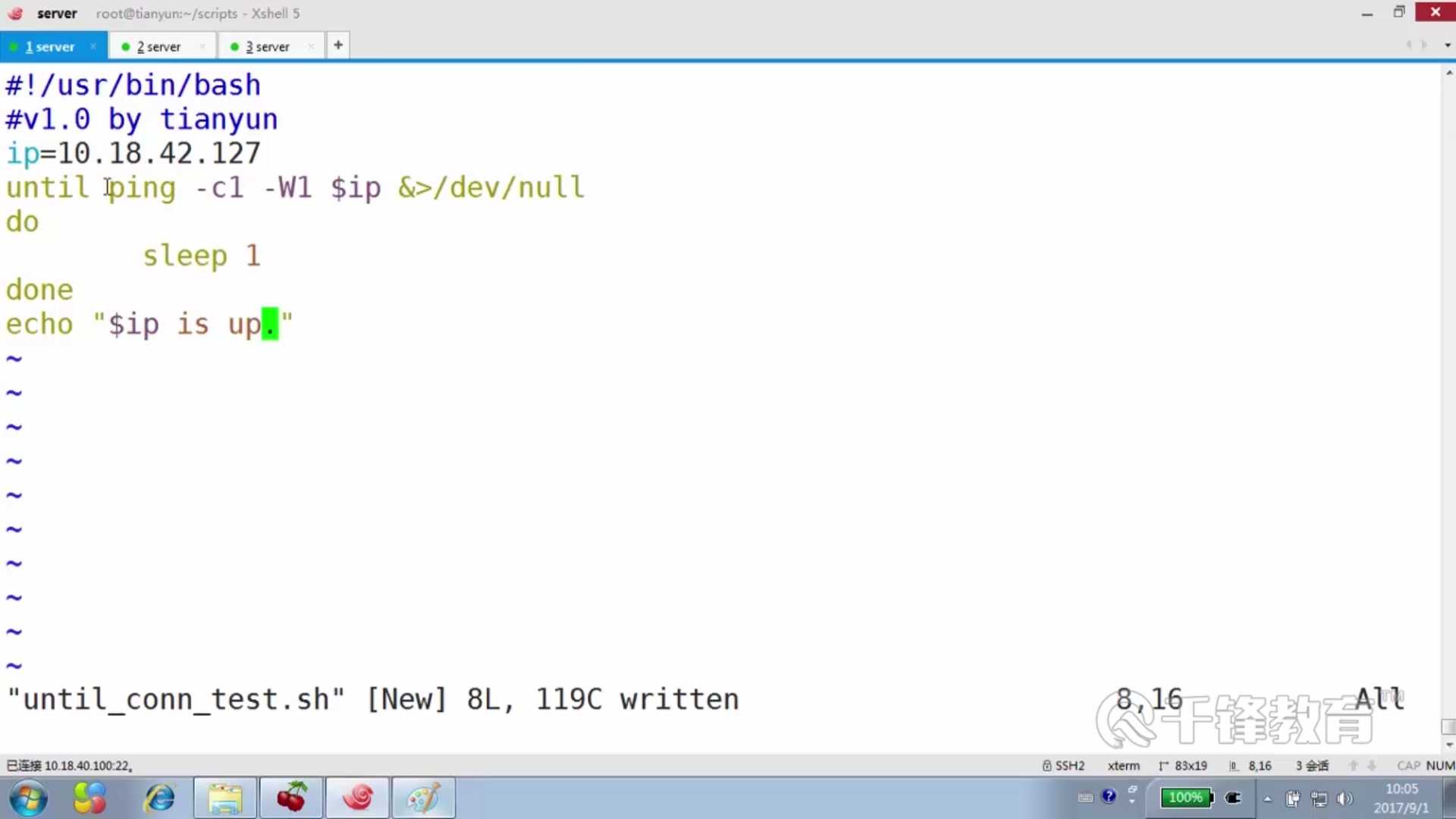Click on the "sleep 1" line
Image resolution: width=1456 pixels, height=819 pixels.
(202, 256)
